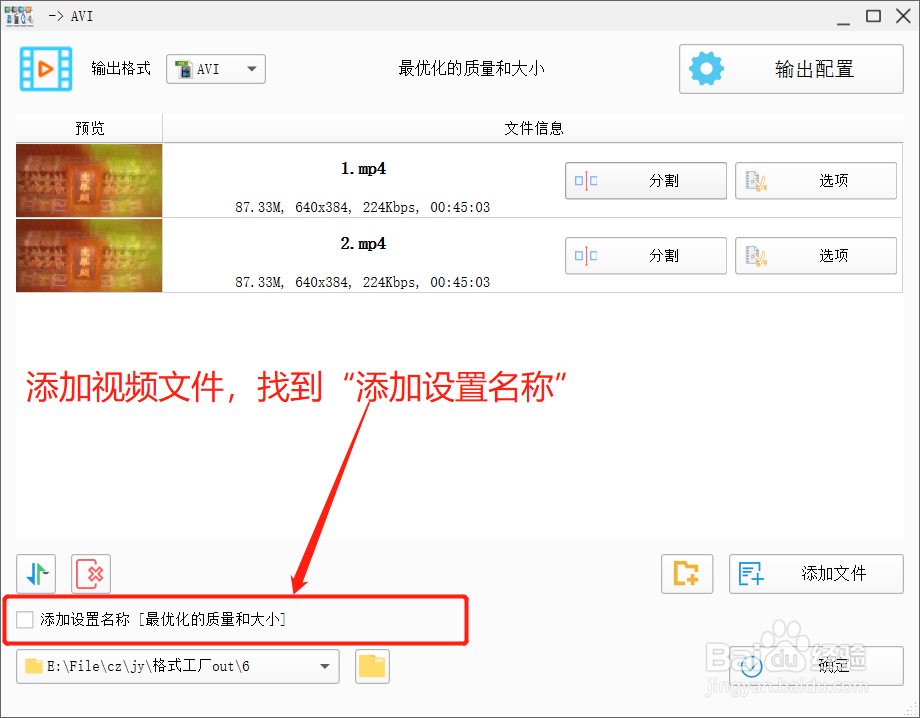Click the 选项 options button for 1.mp4

tap(816, 181)
